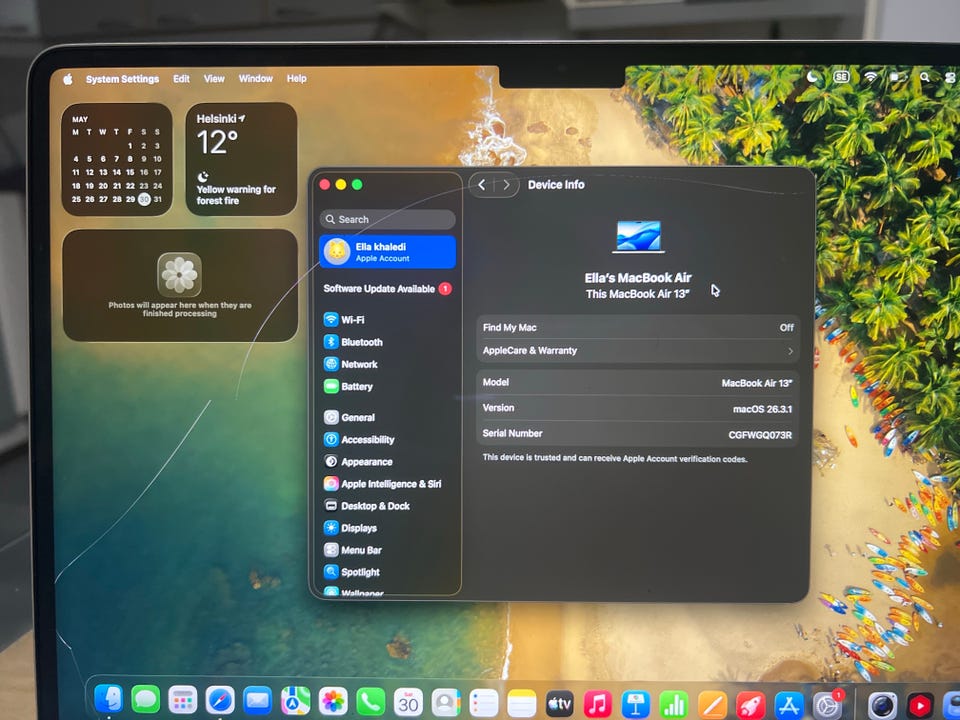The width and height of the screenshot is (960, 720).
Task: Open the Window menu
Action: (x=255, y=78)
